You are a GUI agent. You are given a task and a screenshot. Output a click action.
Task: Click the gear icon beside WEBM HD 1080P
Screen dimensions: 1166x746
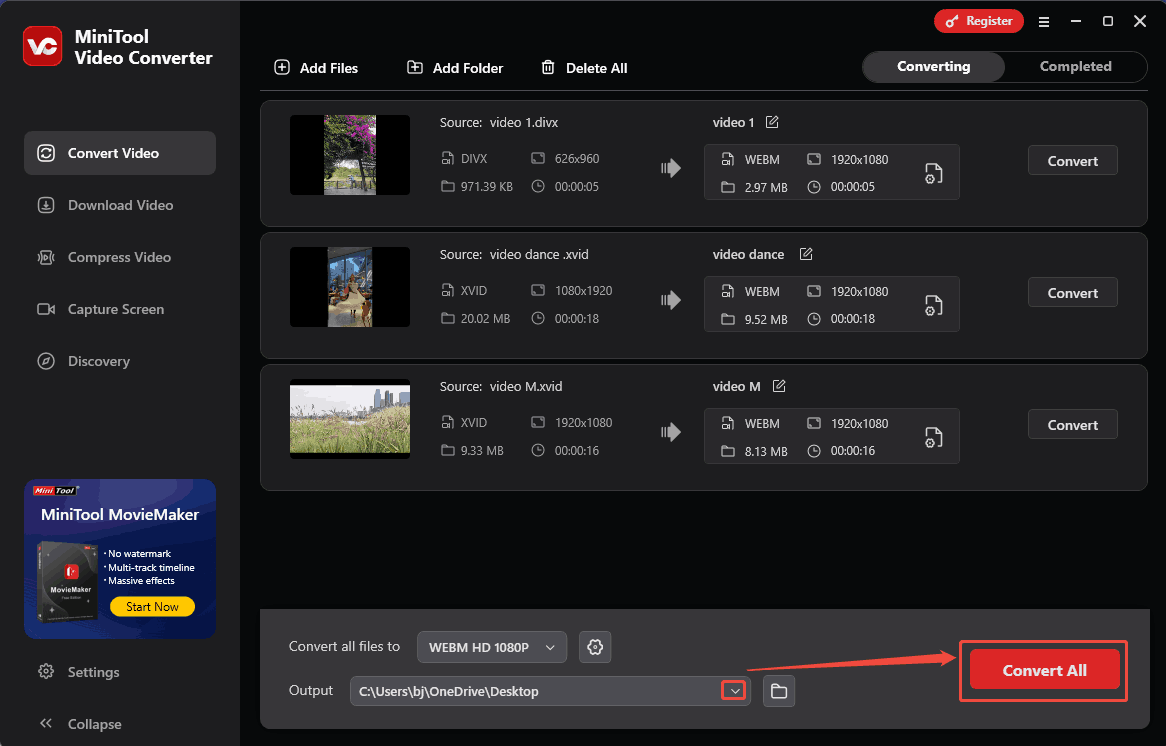pos(595,647)
